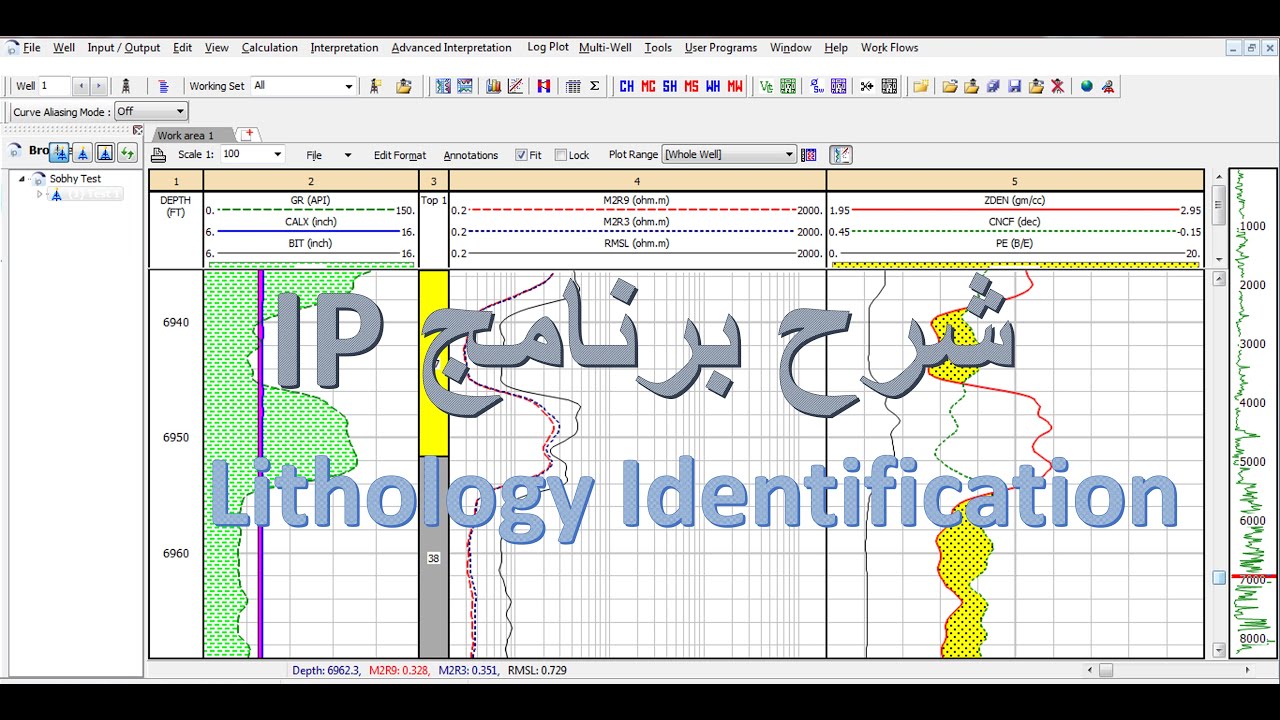This screenshot has height=720, width=1280.
Task: Click the Annotations button
Action: point(471,155)
